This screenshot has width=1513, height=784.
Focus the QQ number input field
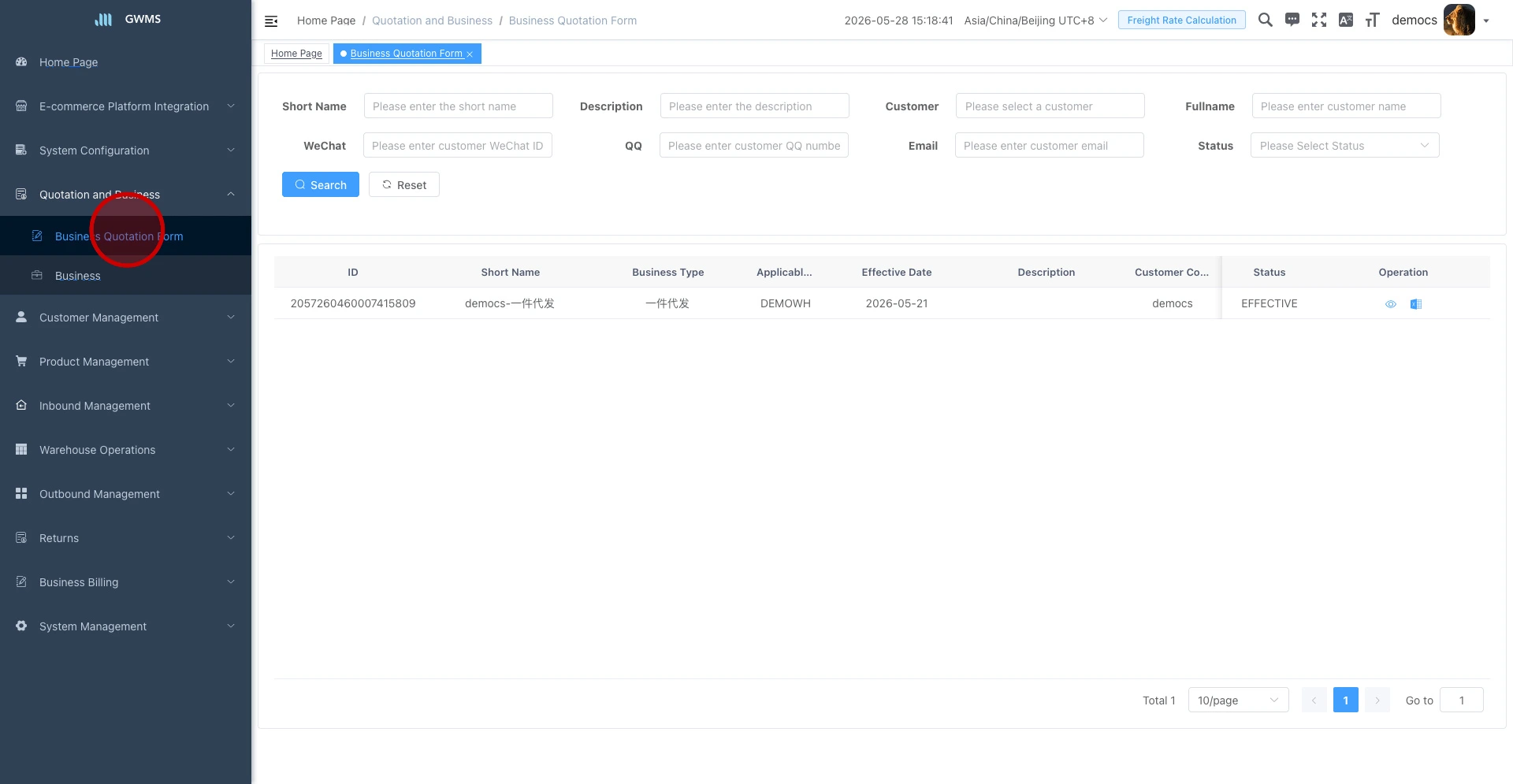point(754,145)
